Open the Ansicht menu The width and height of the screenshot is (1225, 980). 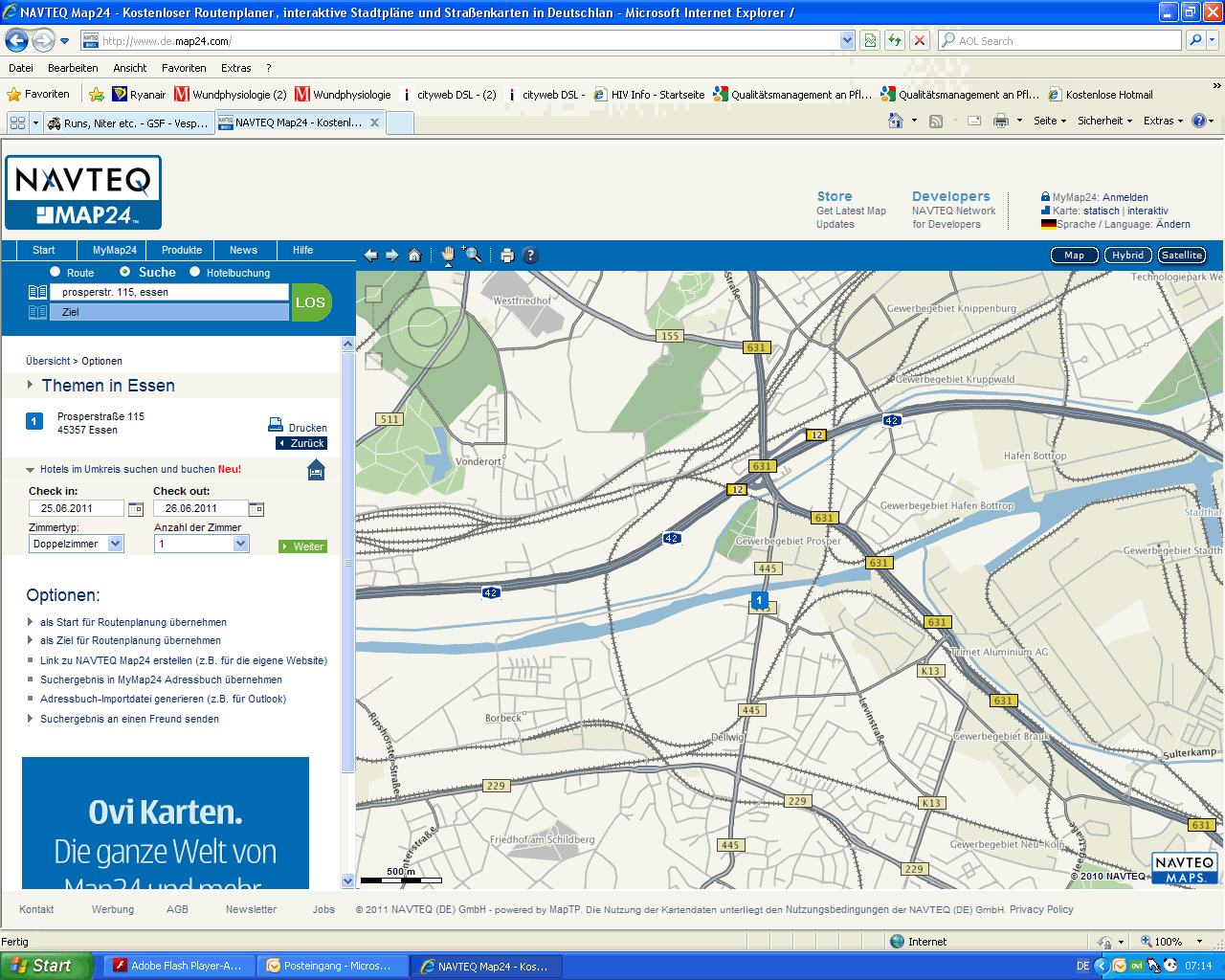tap(130, 68)
